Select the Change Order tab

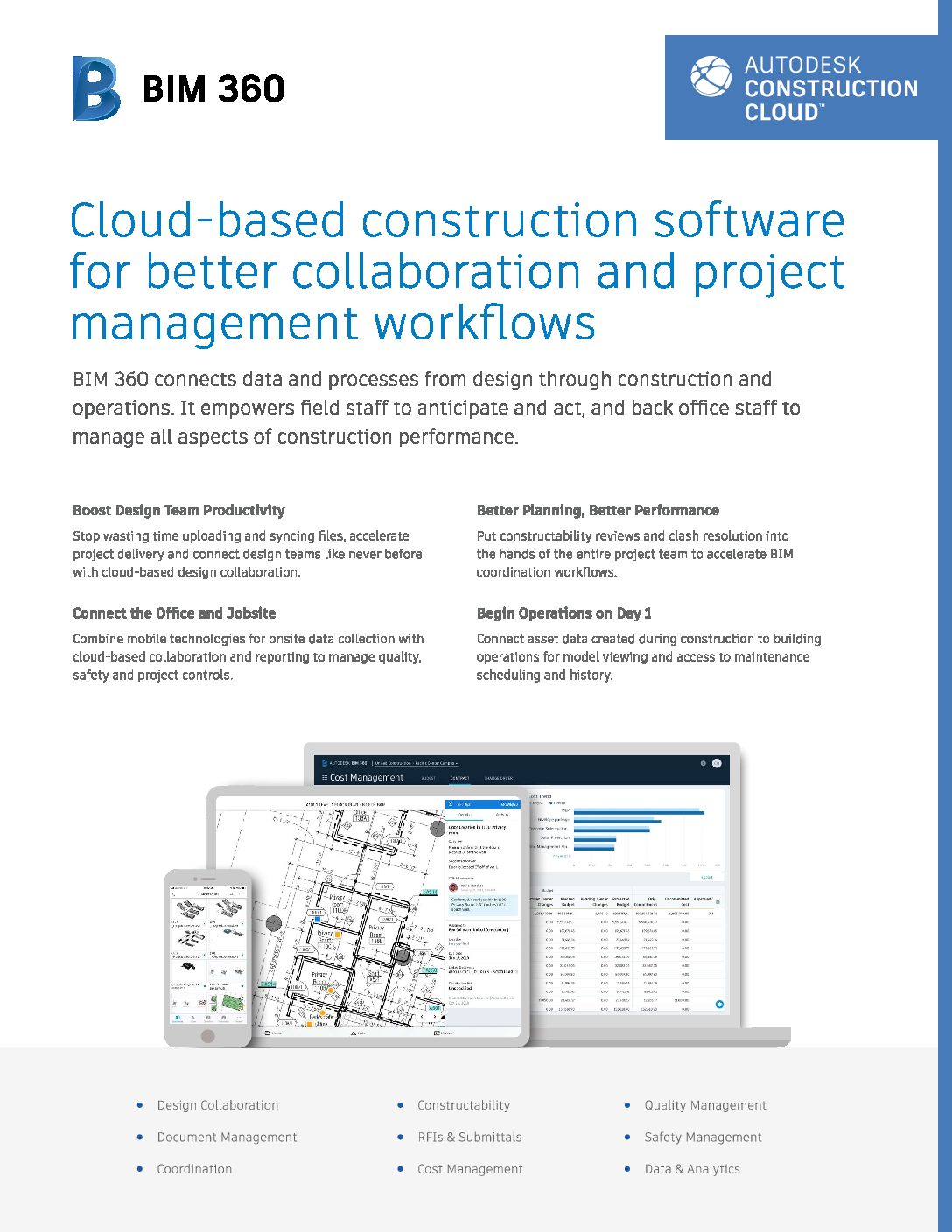[x=499, y=778]
